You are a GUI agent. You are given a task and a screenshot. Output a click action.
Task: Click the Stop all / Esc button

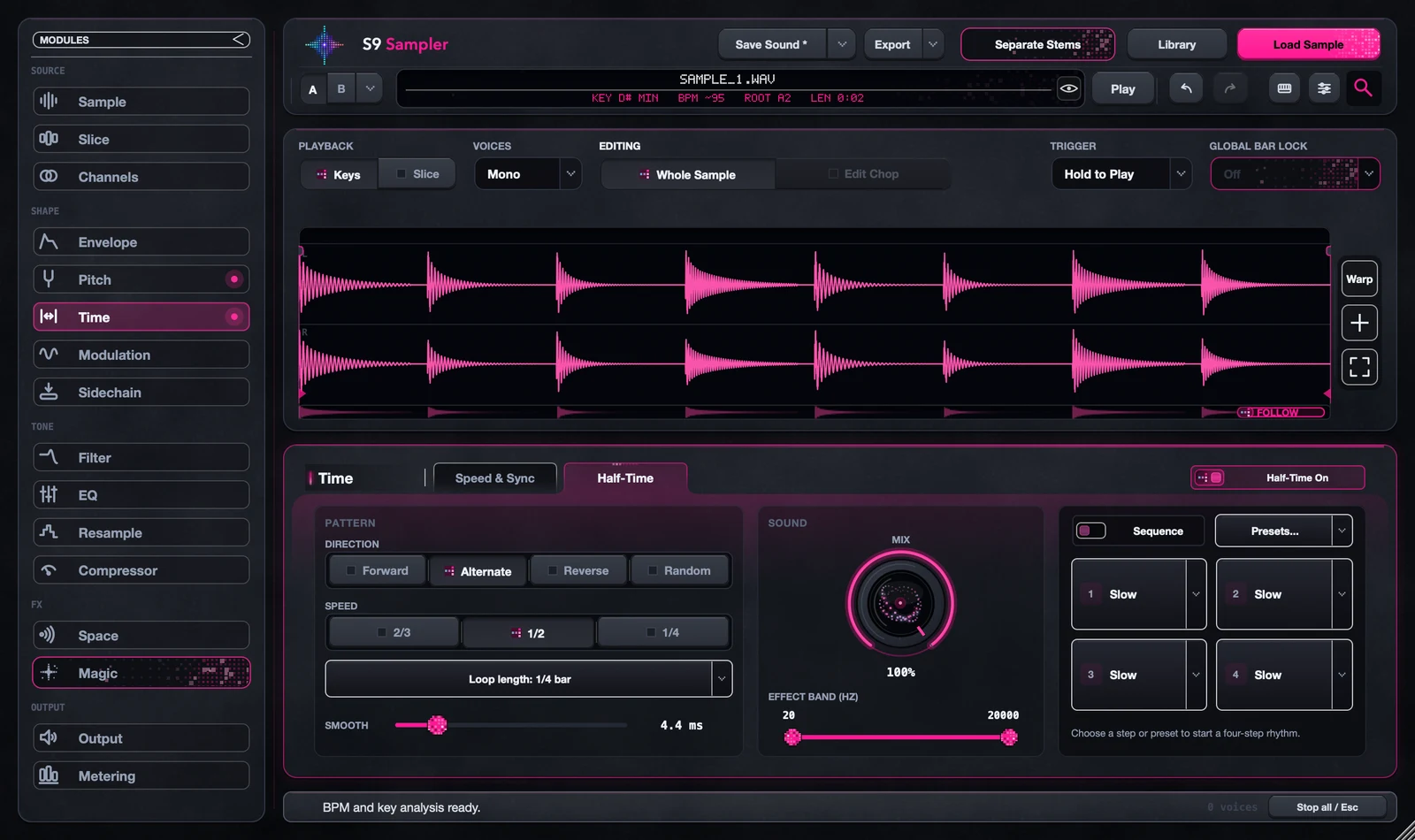point(1327,807)
